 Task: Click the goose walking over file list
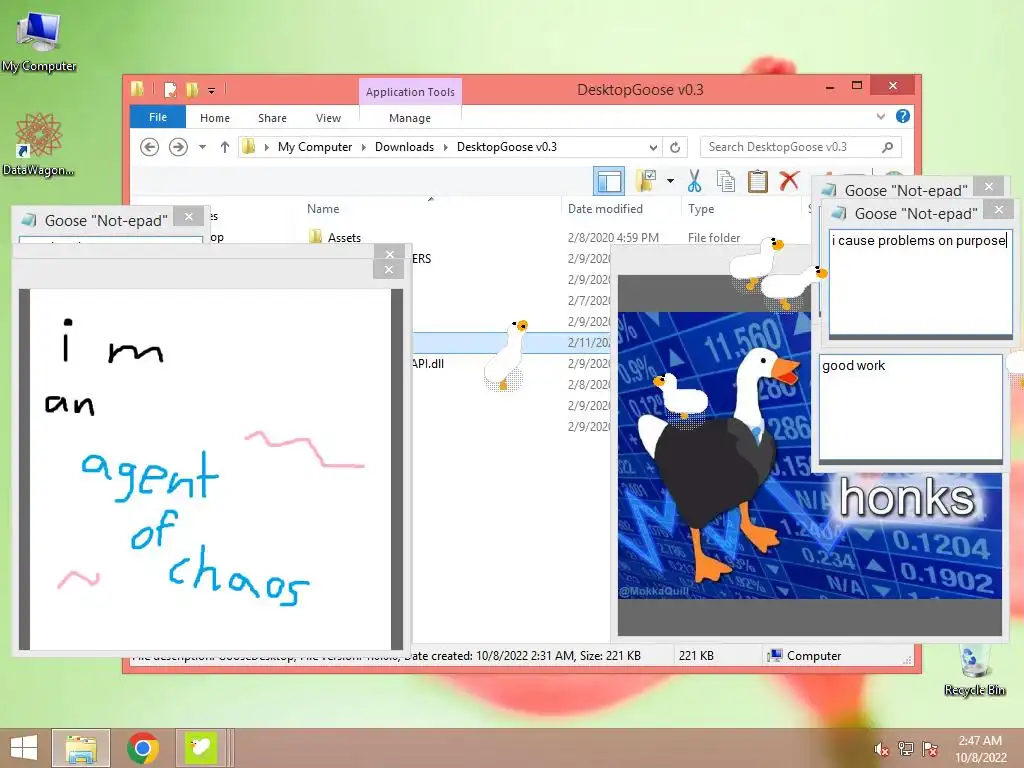[506, 356]
